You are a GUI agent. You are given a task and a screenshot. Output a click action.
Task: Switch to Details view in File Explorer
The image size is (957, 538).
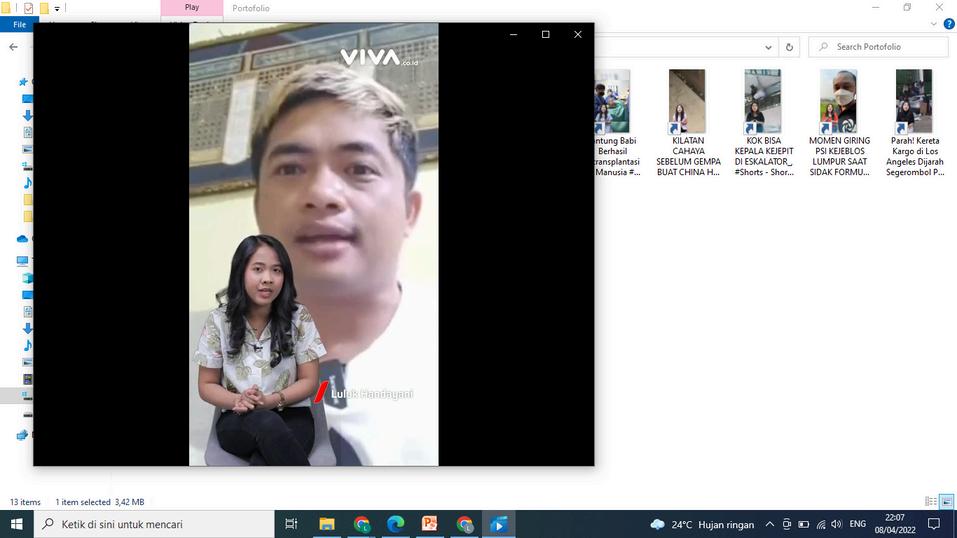(x=931, y=501)
